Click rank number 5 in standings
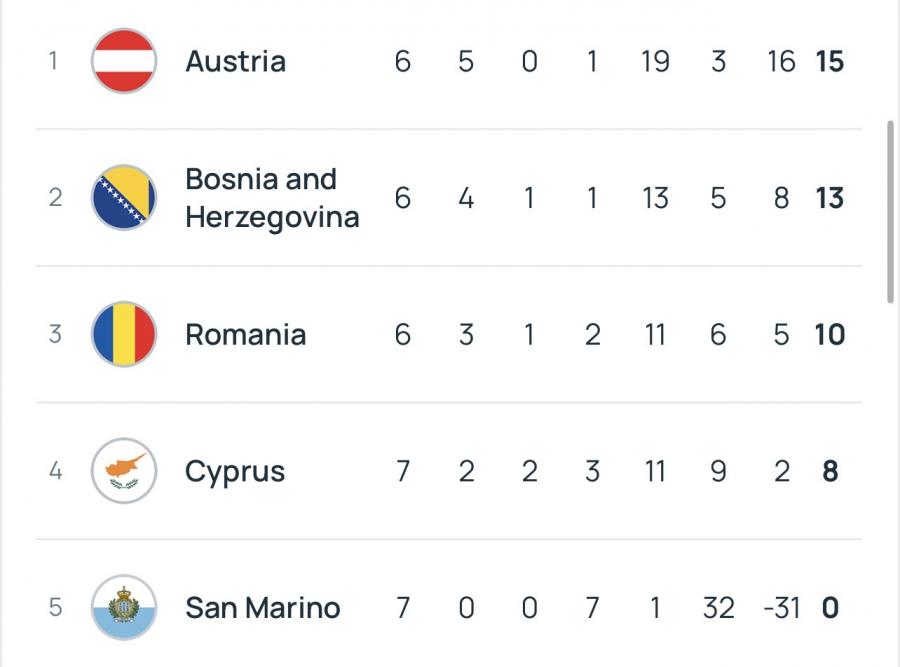 (54, 607)
